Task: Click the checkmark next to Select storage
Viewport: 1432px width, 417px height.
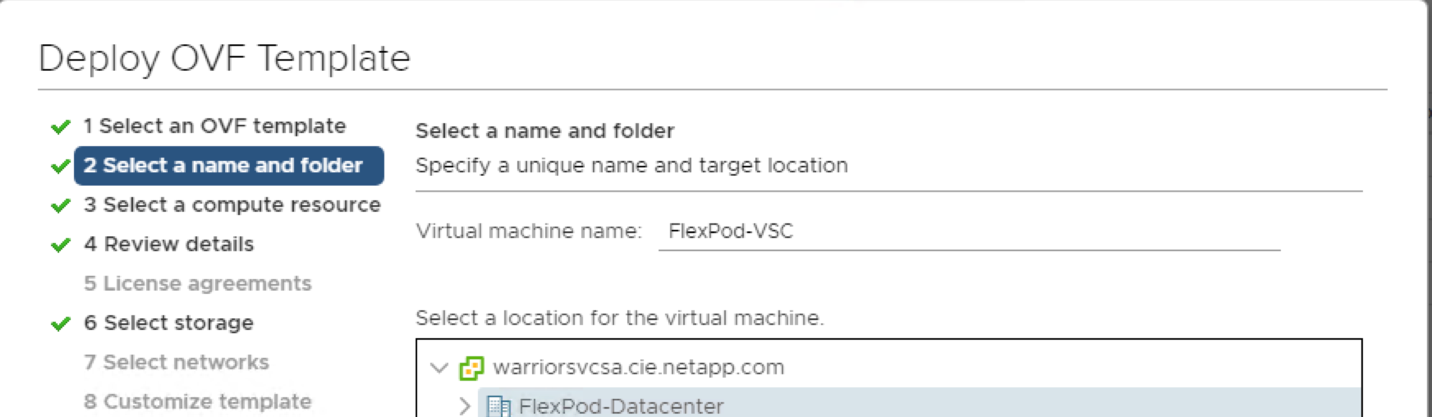Action: point(61,324)
